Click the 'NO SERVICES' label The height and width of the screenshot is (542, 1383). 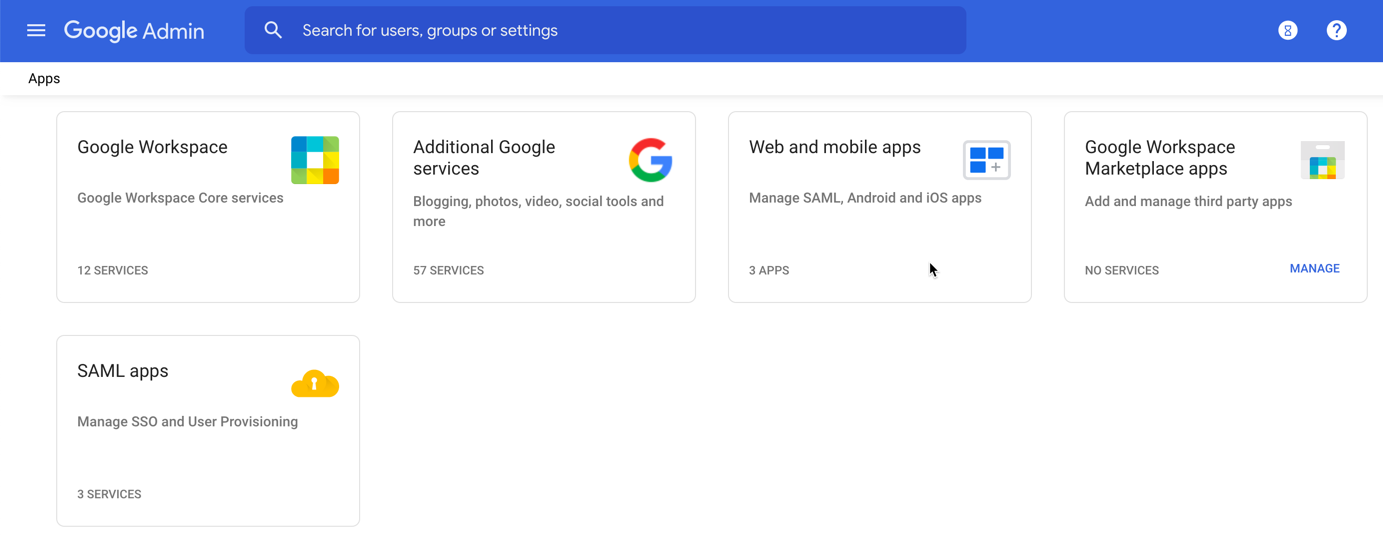[1122, 271]
